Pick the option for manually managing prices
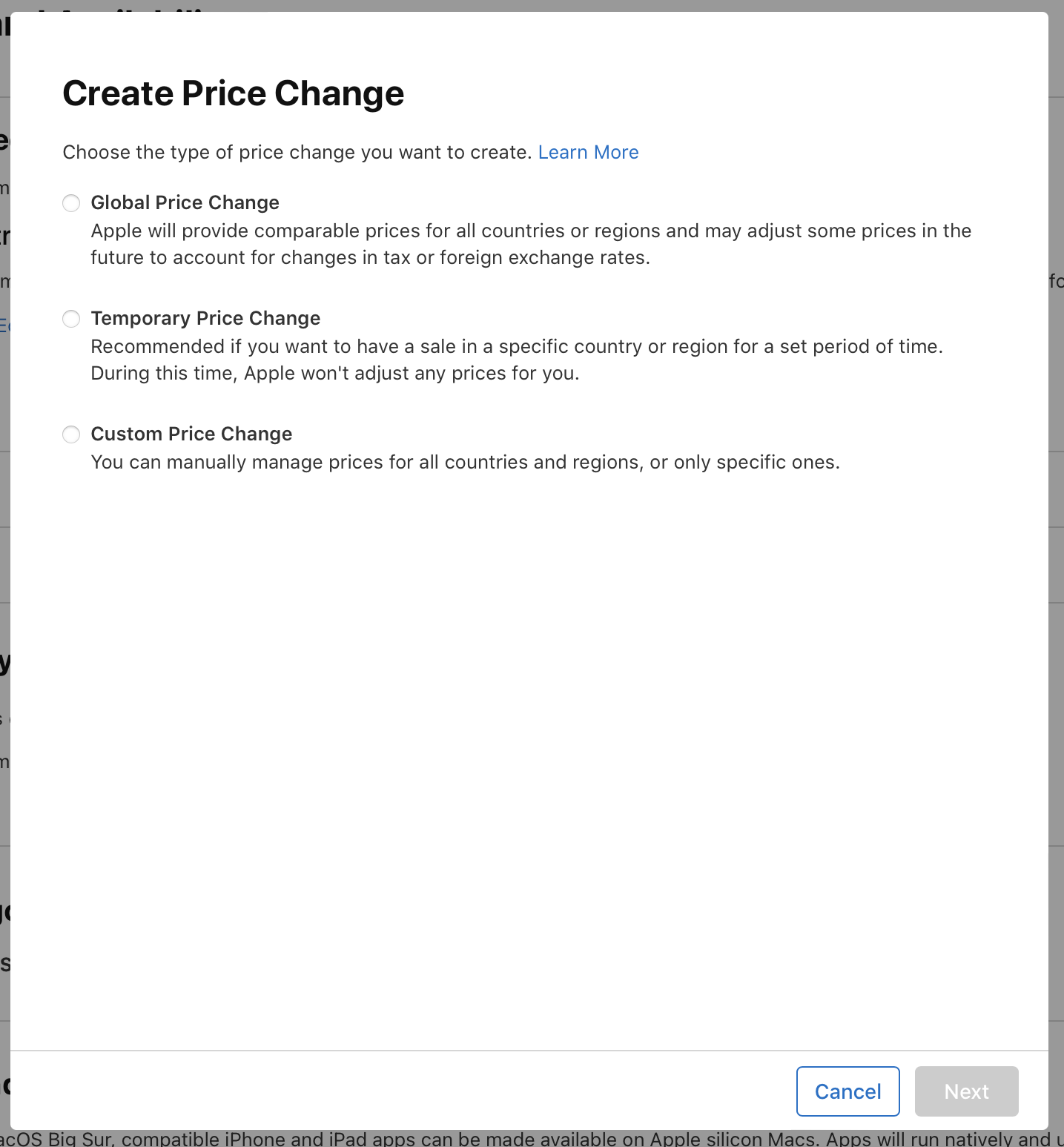This screenshot has height=1147, width=1064. 71,434
